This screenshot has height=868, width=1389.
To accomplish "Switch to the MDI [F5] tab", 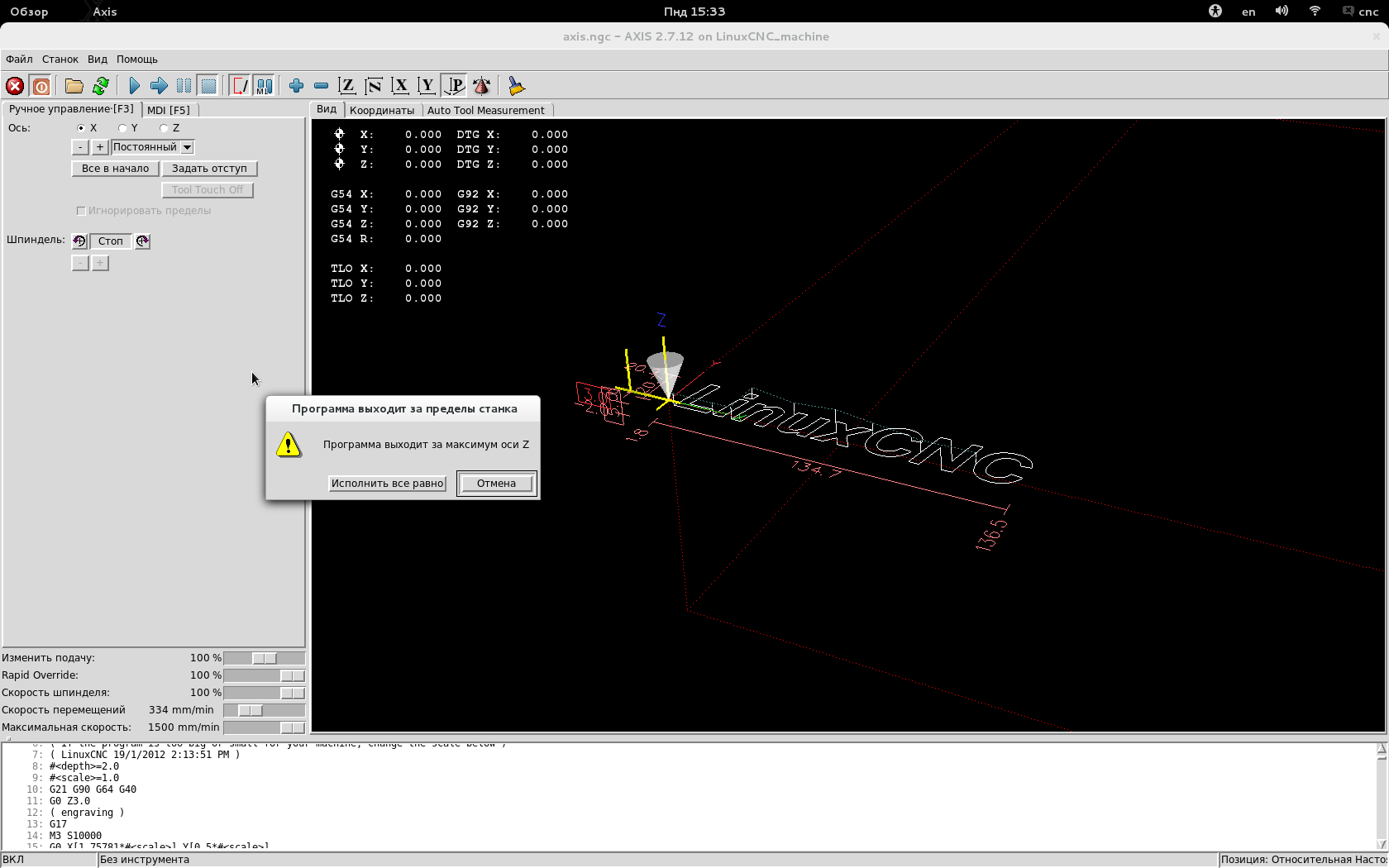I will [169, 110].
